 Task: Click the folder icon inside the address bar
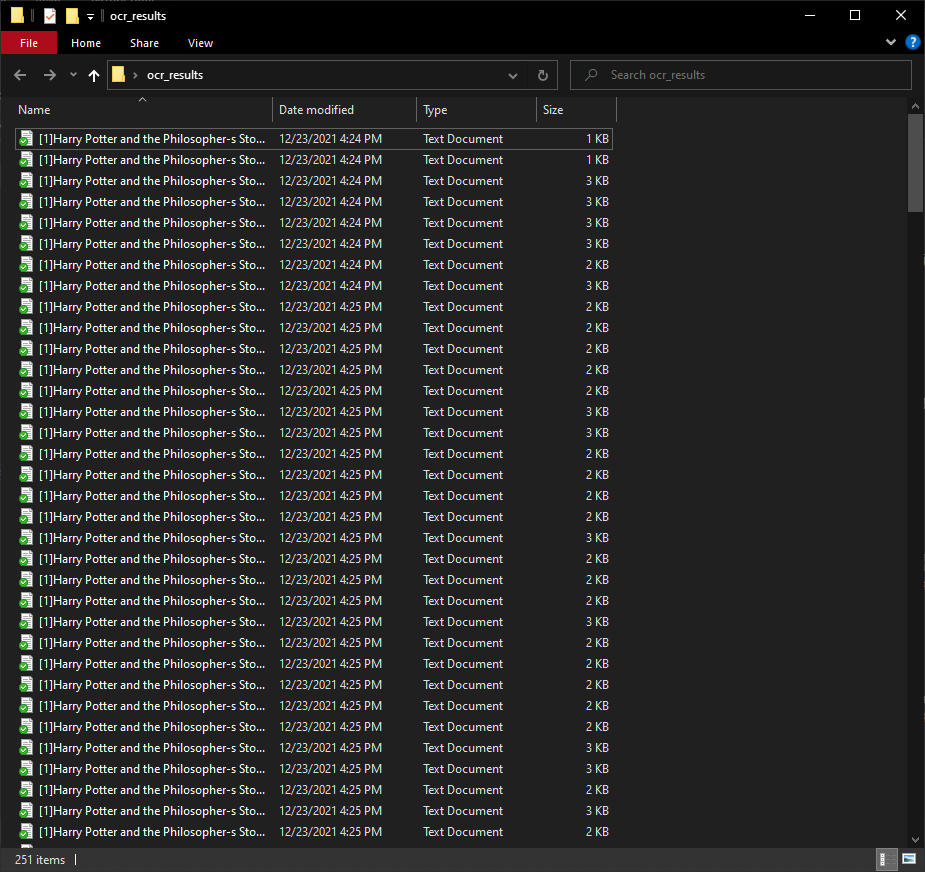tap(119, 74)
